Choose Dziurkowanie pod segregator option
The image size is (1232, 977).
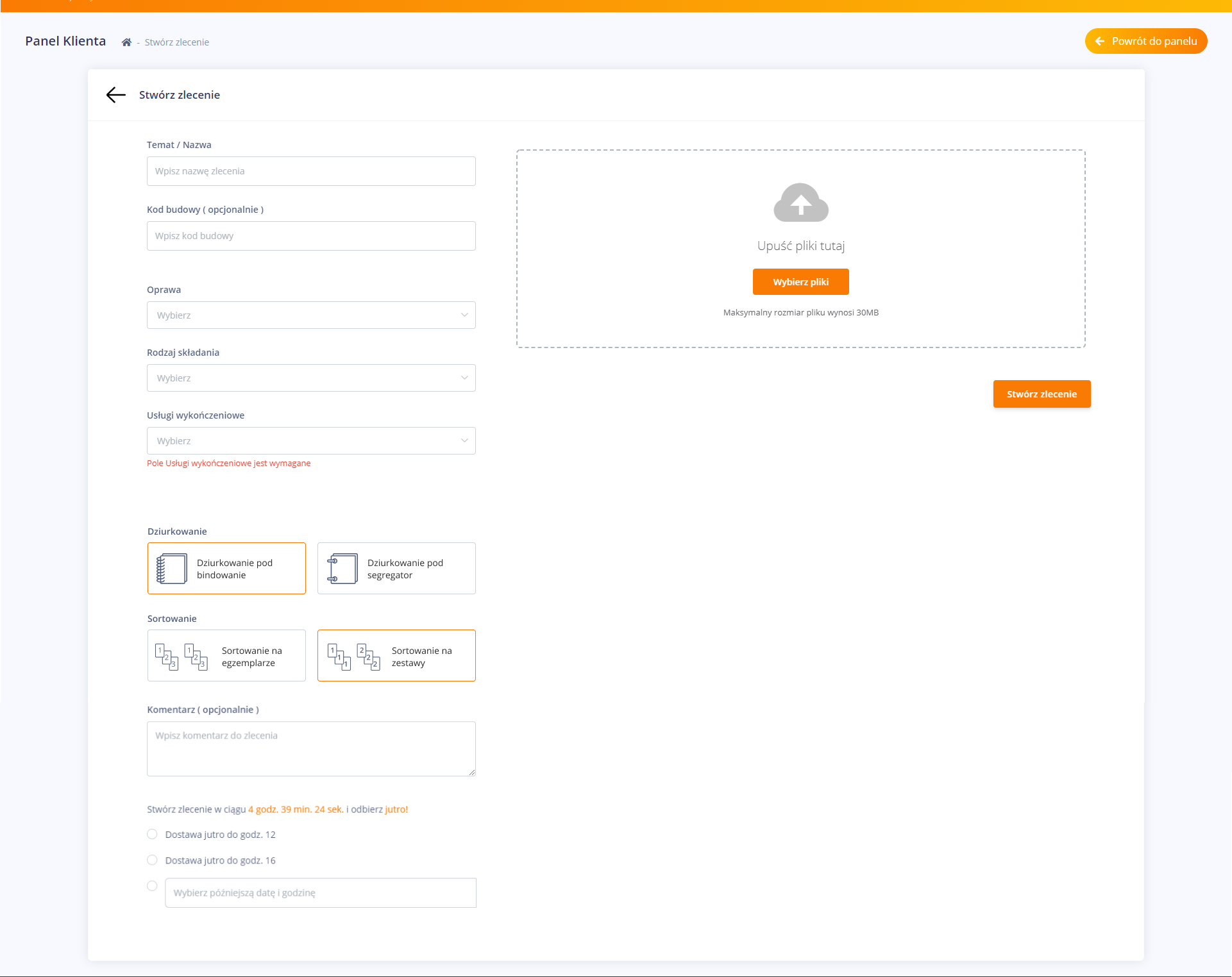[x=396, y=569]
